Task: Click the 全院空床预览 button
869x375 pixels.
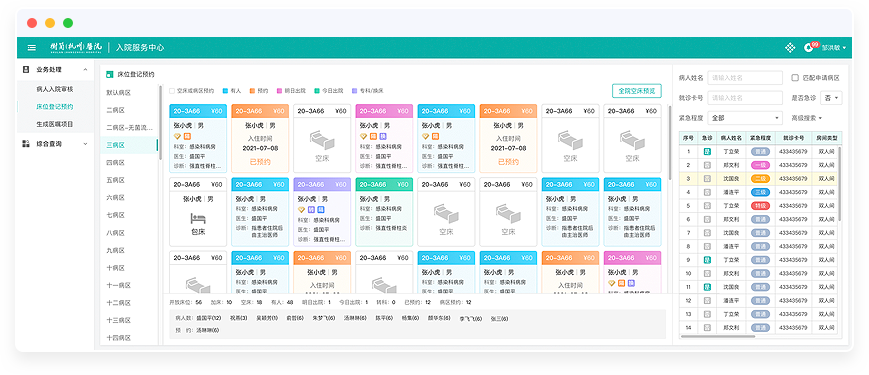Action: pos(637,91)
